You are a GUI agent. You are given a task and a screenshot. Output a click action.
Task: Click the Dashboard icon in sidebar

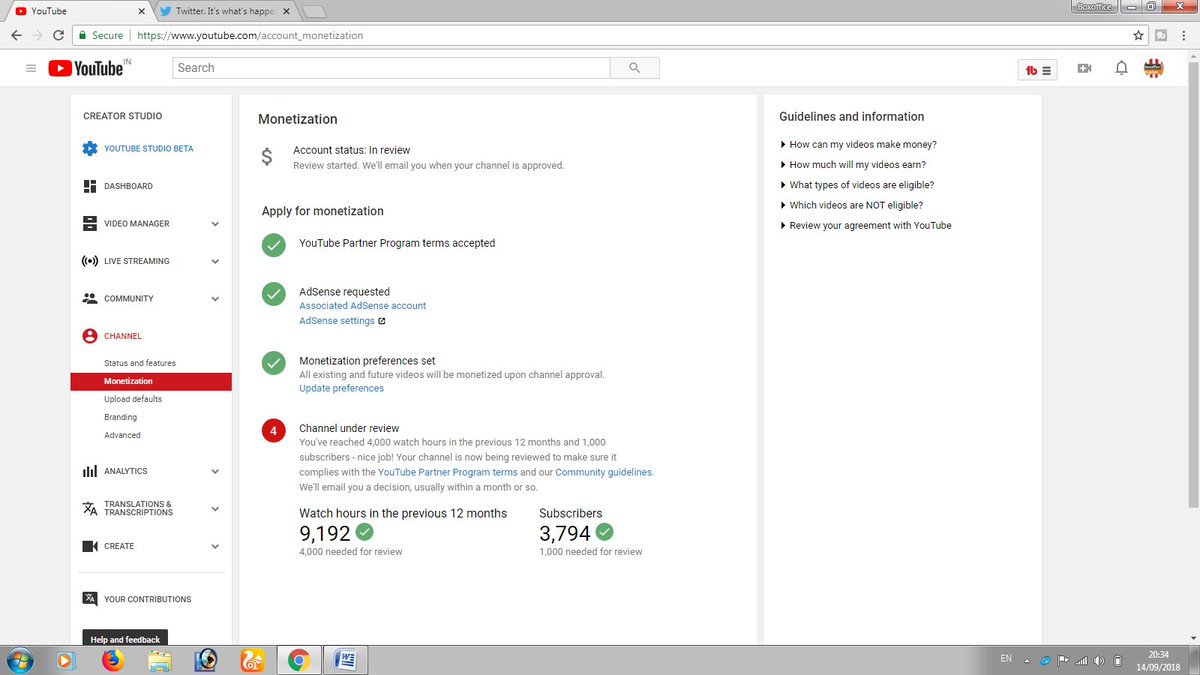point(90,186)
